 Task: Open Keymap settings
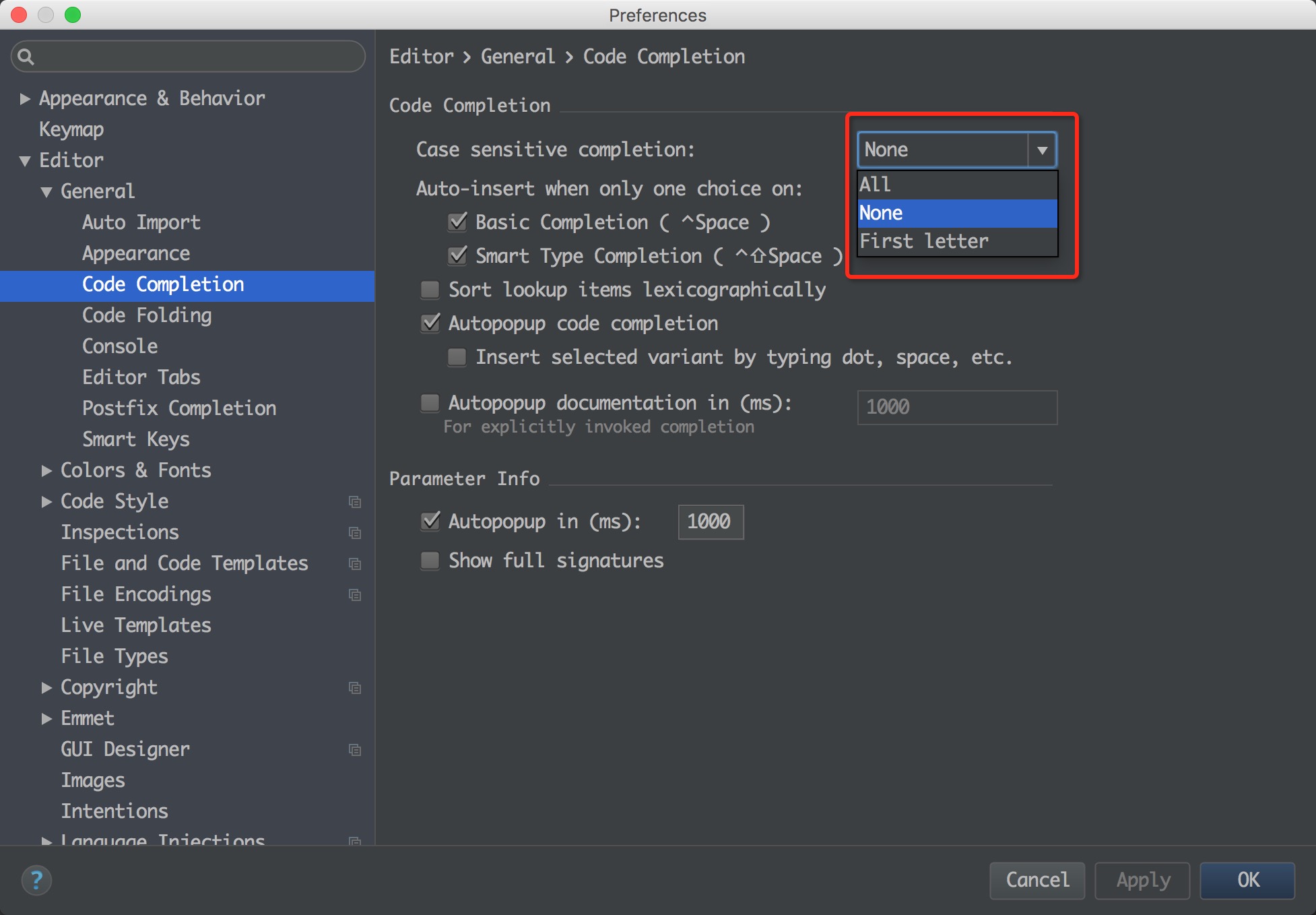click(71, 129)
